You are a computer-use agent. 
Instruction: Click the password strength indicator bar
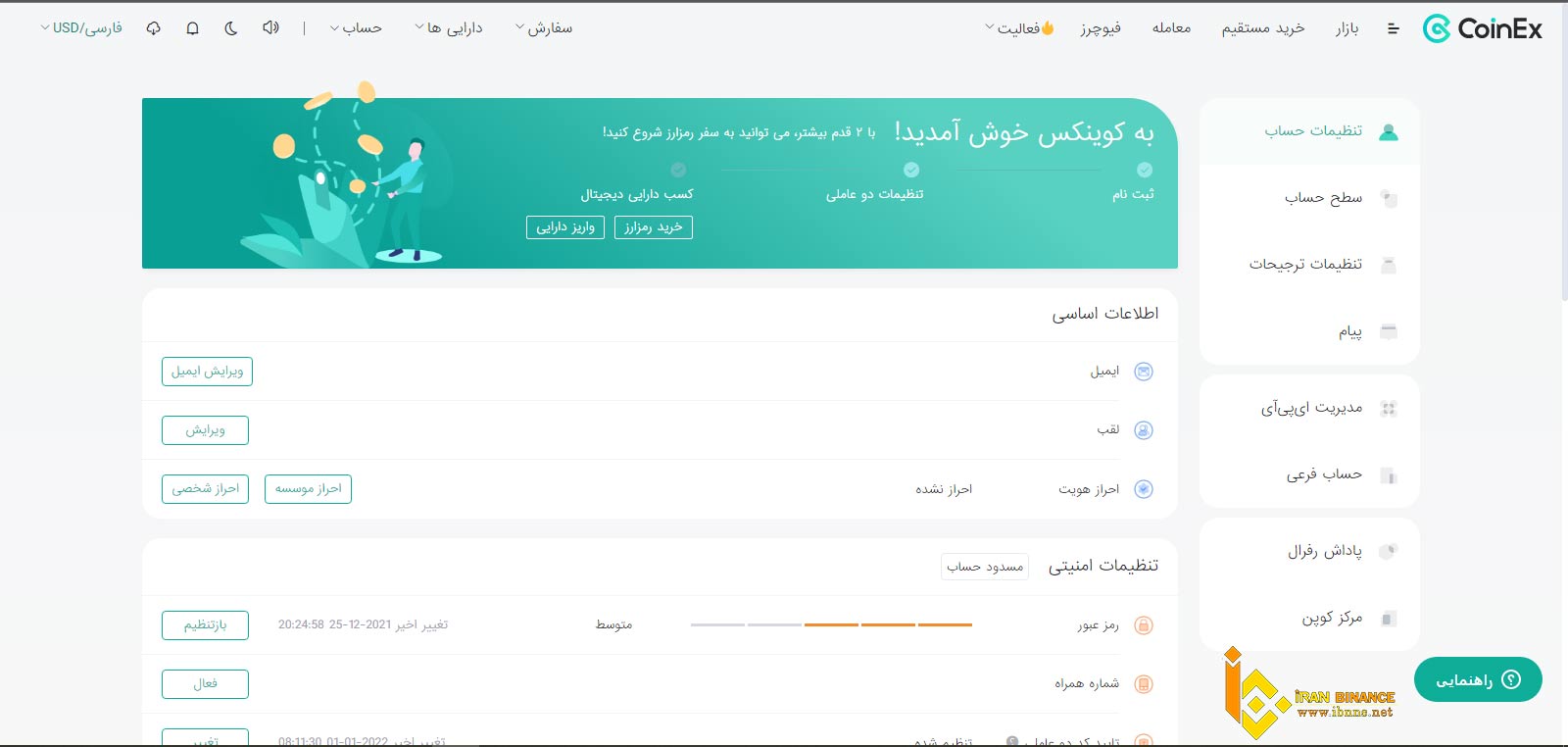click(x=831, y=625)
